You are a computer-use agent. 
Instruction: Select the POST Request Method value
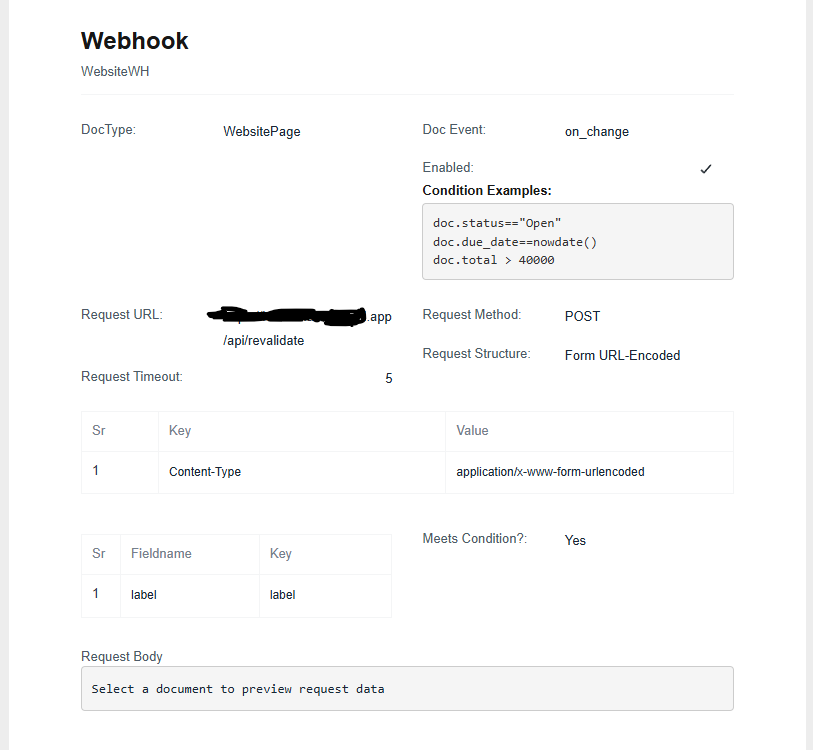[x=582, y=316]
